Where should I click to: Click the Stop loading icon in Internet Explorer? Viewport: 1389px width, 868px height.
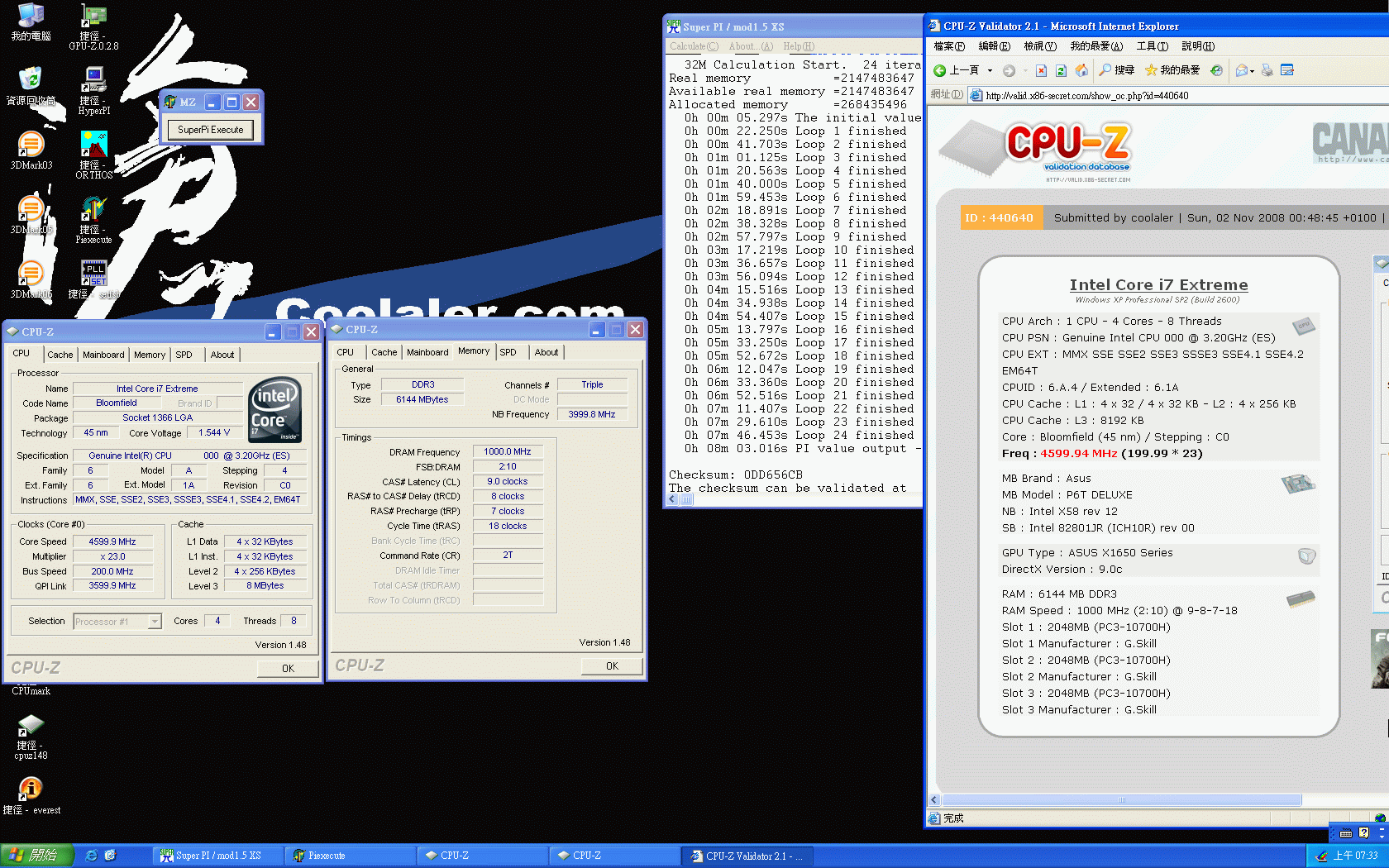pos(1042,70)
